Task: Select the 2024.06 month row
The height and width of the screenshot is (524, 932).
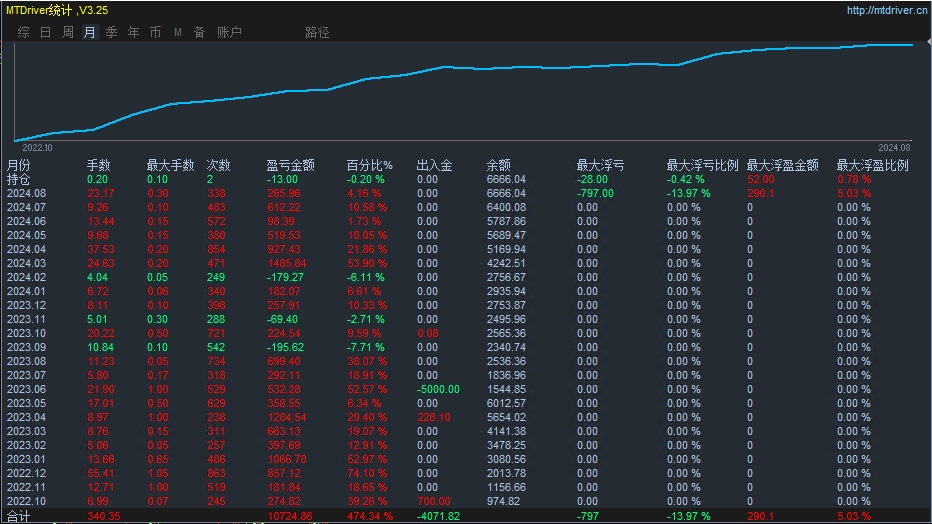Action: pyautogui.click(x=26, y=221)
